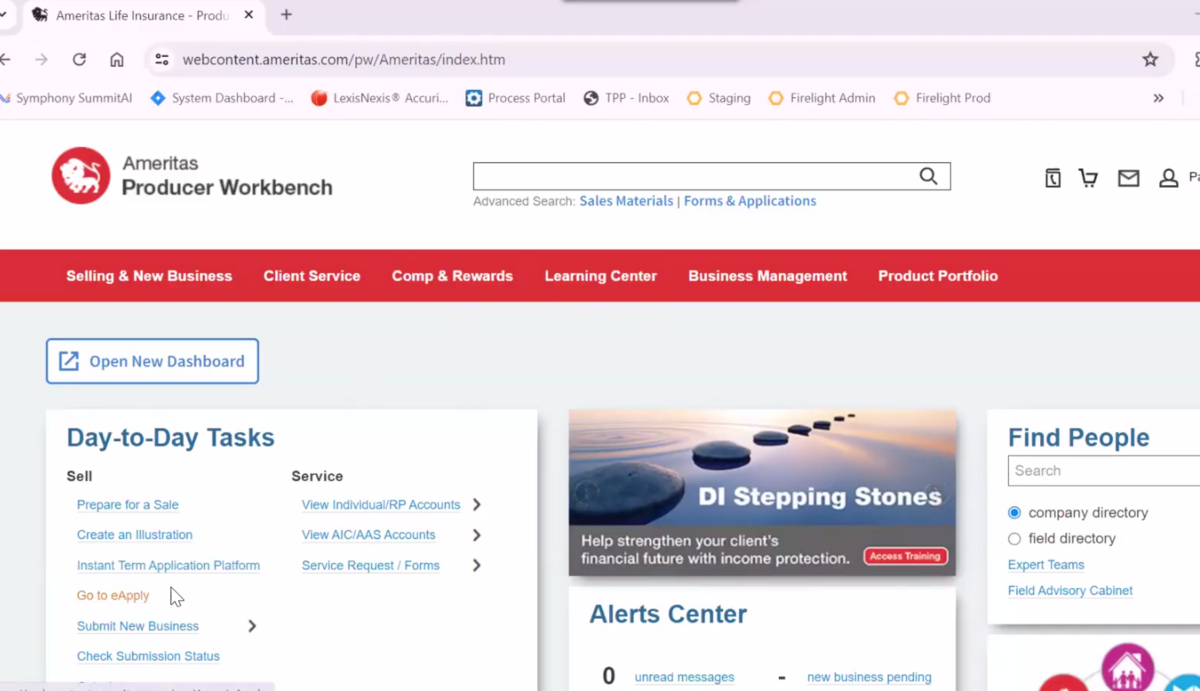The width and height of the screenshot is (1200, 691).
Task: Bookmark page with star icon
Action: pos(1150,60)
